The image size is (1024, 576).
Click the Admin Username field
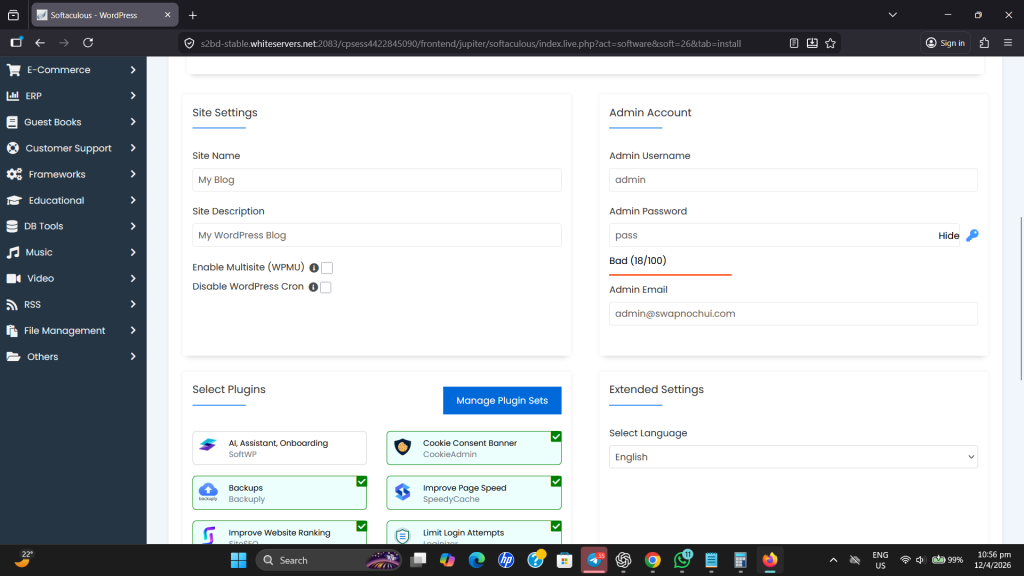pyautogui.click(x=793, y=180)
